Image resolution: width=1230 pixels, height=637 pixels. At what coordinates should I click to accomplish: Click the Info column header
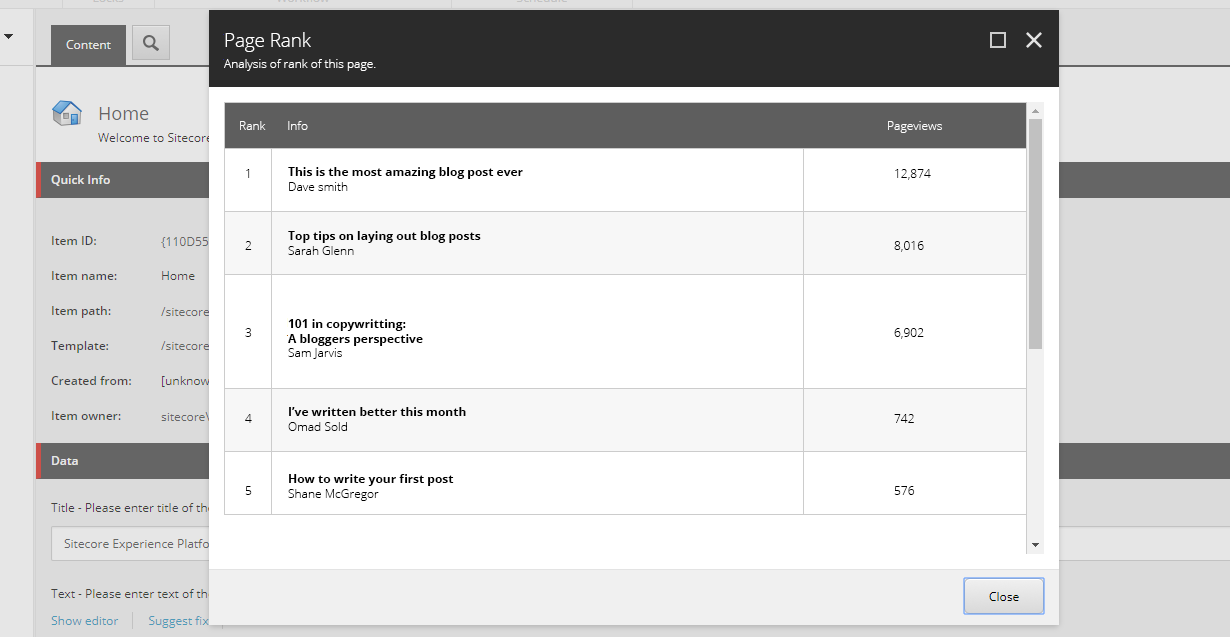pos(297,126)
